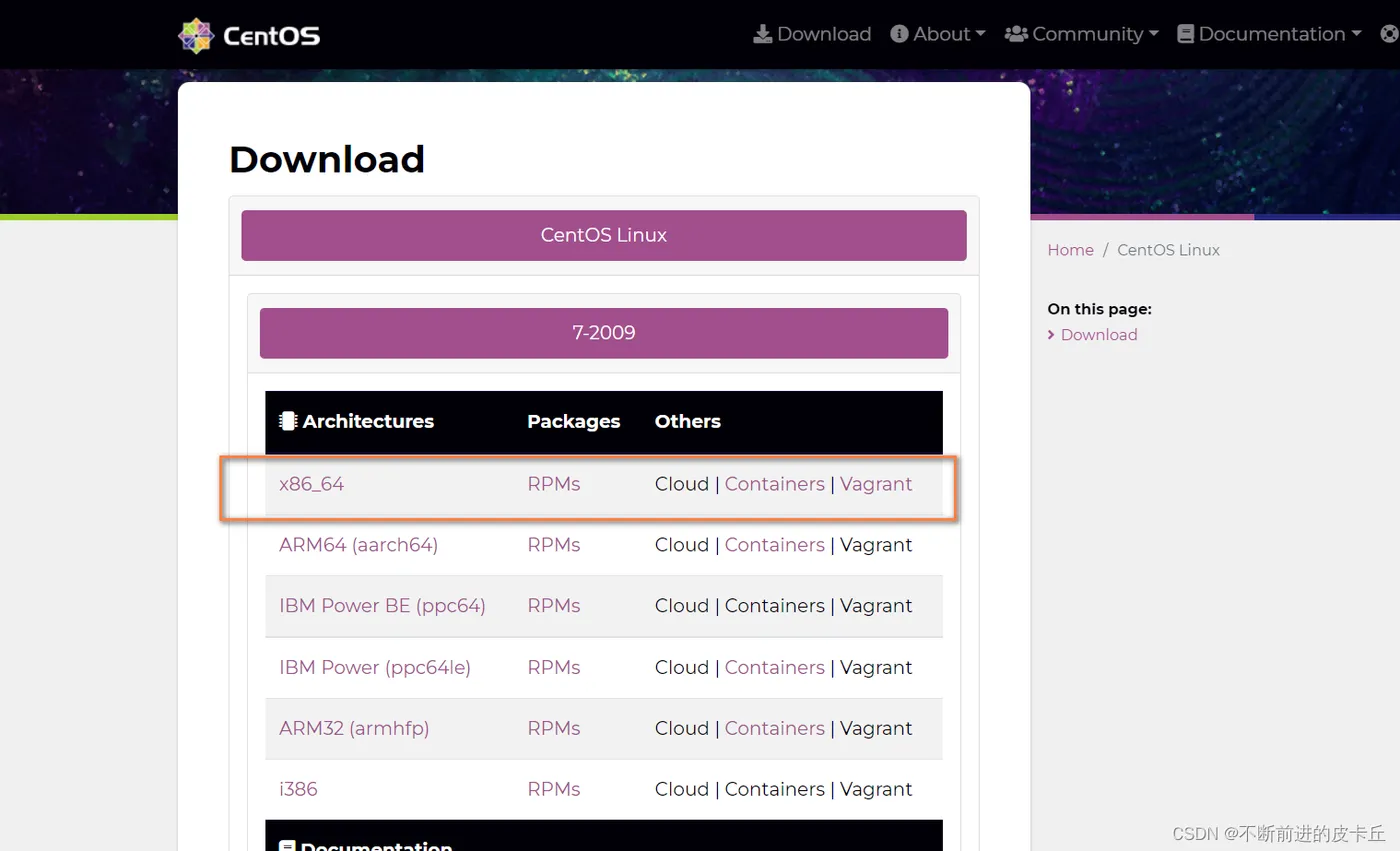Image resolution: width=1400 pixels, height=851 pixels.
Task: Expand the About dropdown menu
Action: 938,34
